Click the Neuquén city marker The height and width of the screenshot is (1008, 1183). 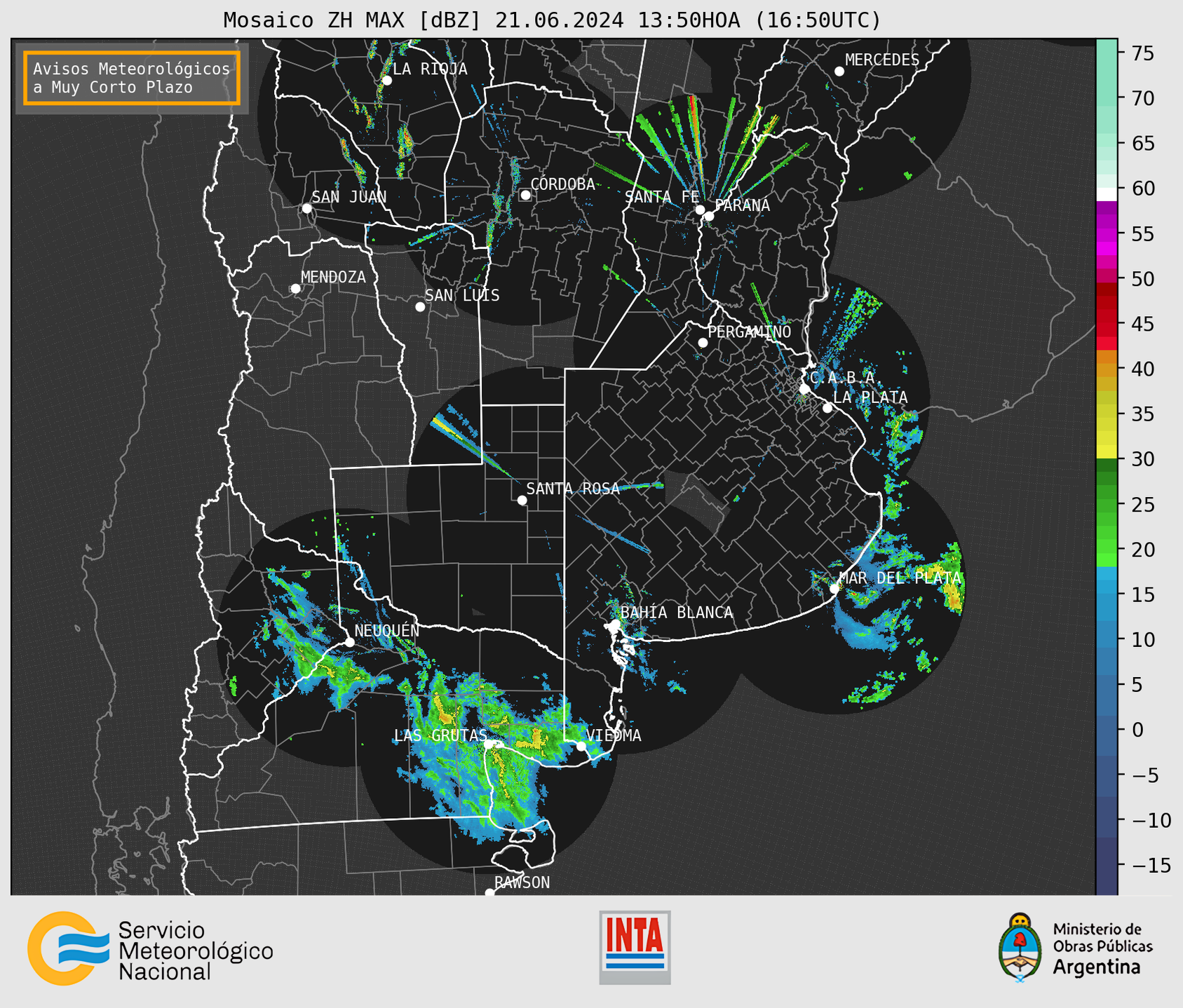coord(349,642)
